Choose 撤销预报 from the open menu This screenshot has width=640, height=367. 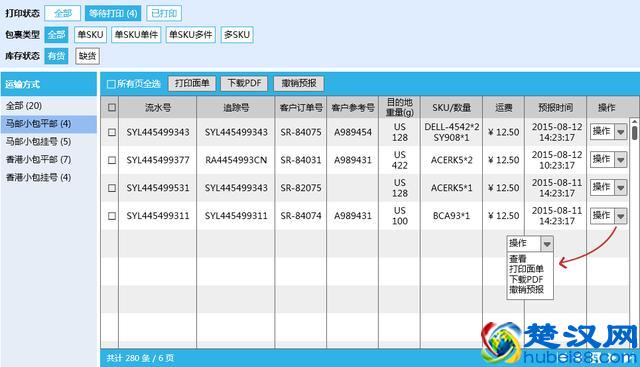[x=526, y=290]
